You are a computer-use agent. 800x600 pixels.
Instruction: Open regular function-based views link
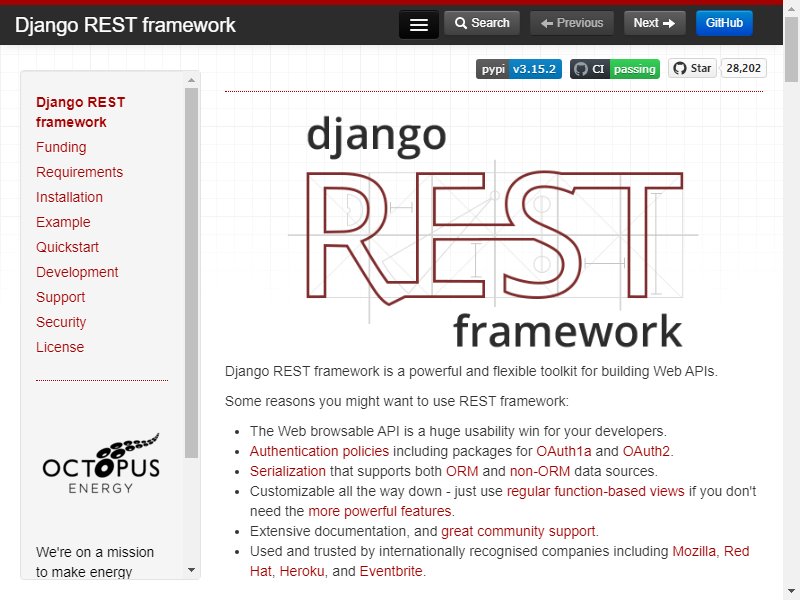click(x=595, y=491)
